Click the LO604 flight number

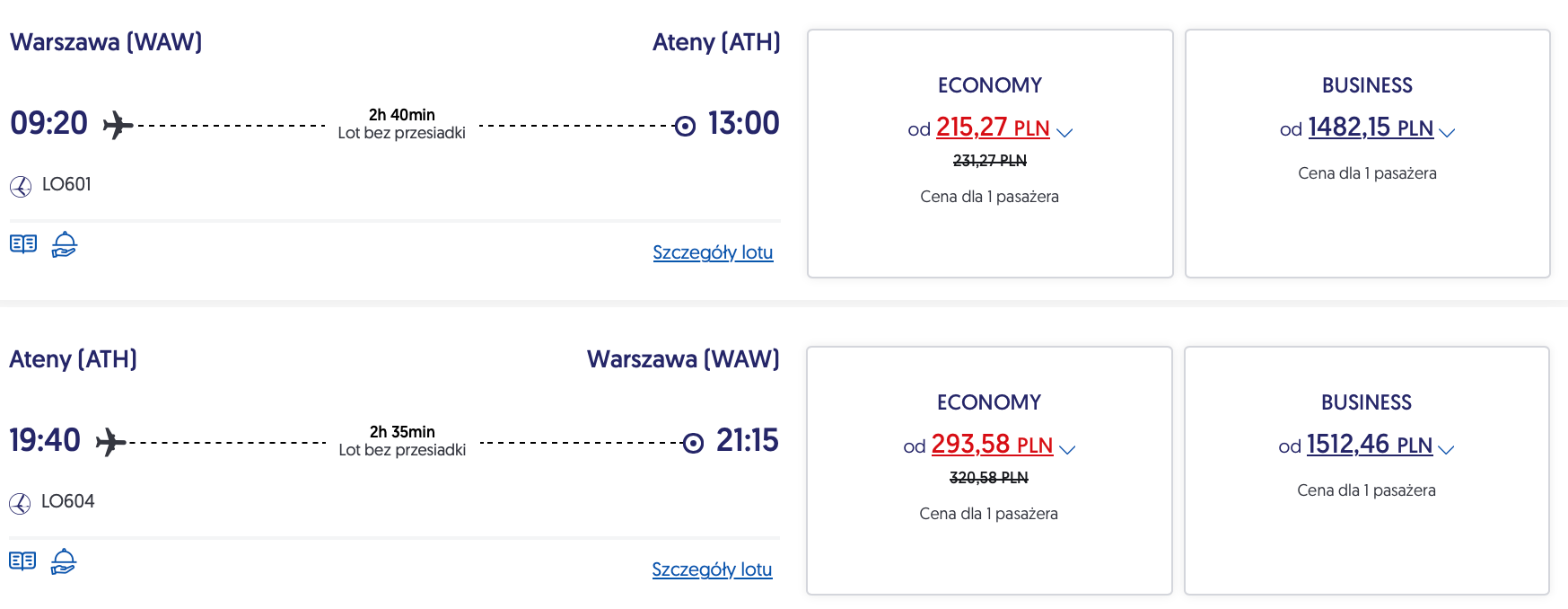pyautogui.click(x=67, y=501)
